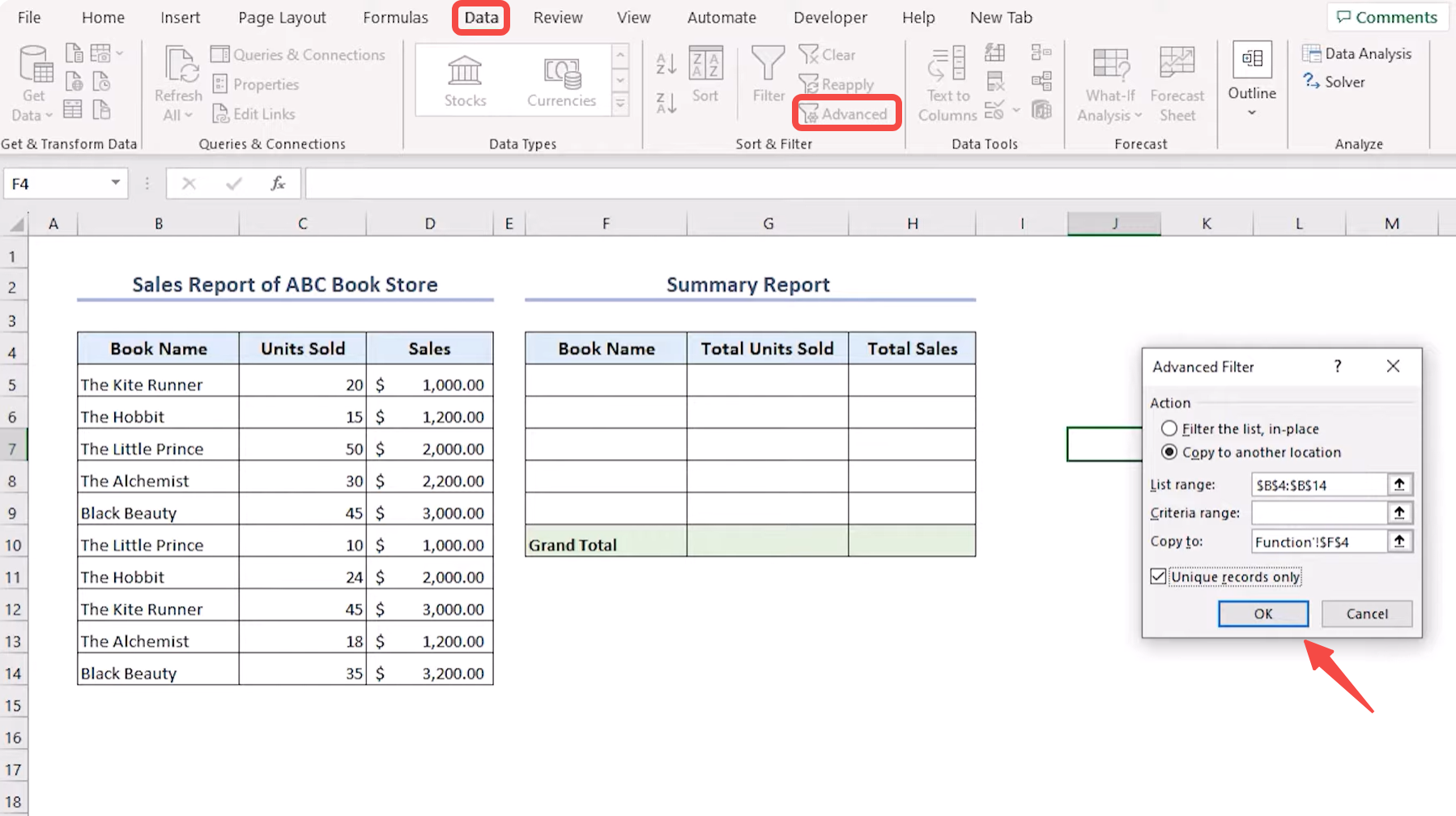Reapply the filter
Image resolution: width=1456 pixels, height=816 pixels.
(836, 84)
